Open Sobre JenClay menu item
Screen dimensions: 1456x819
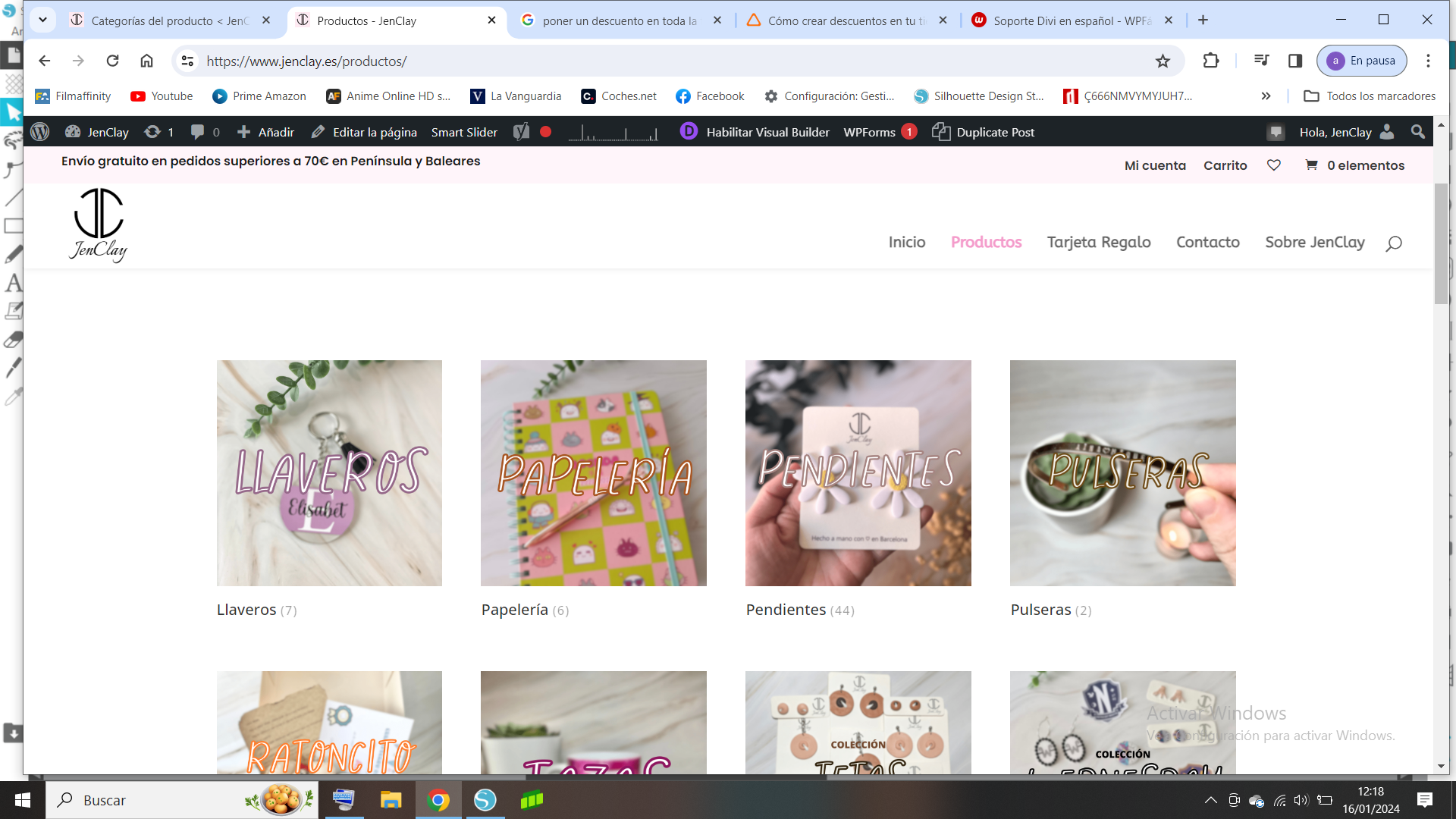[x=1314, y=243]
